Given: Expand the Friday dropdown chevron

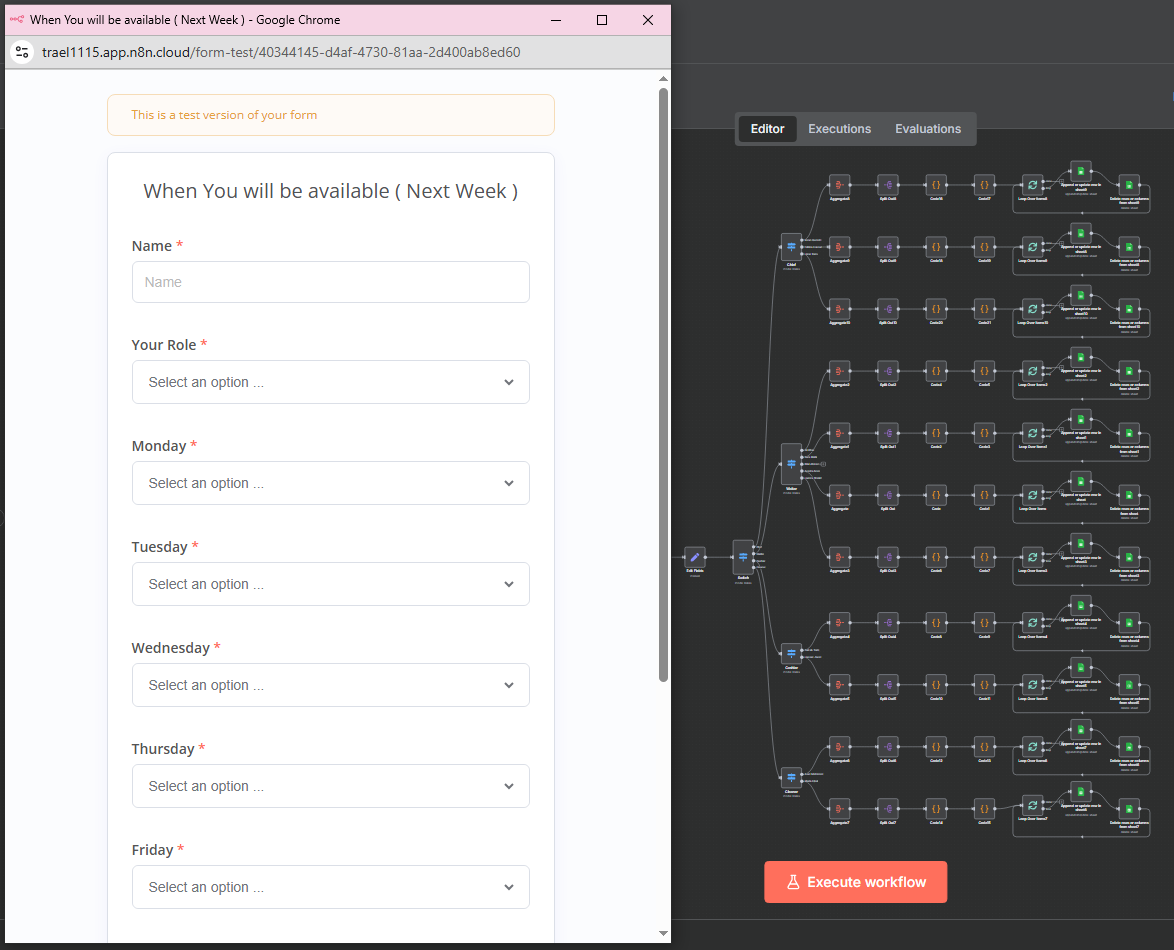Looking at the screenshot, I should (509, 887).
